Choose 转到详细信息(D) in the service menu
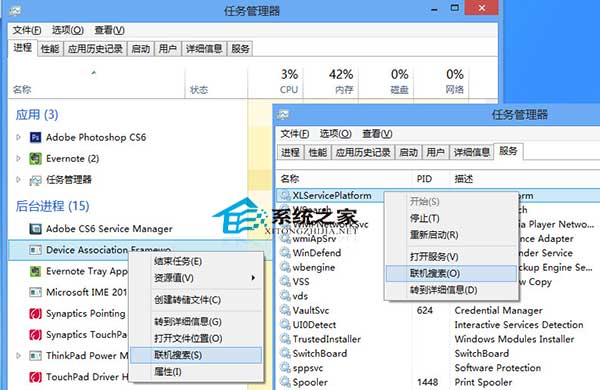600x390 pixels. coord(452,290)
